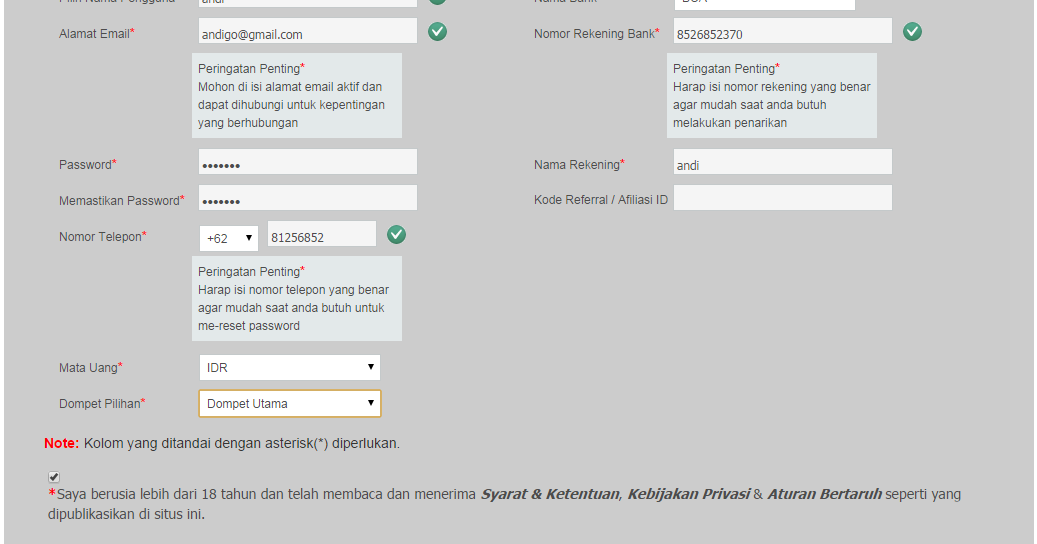Click the Nama Rekening field
1037x544 pixels.
pos(782,162)
